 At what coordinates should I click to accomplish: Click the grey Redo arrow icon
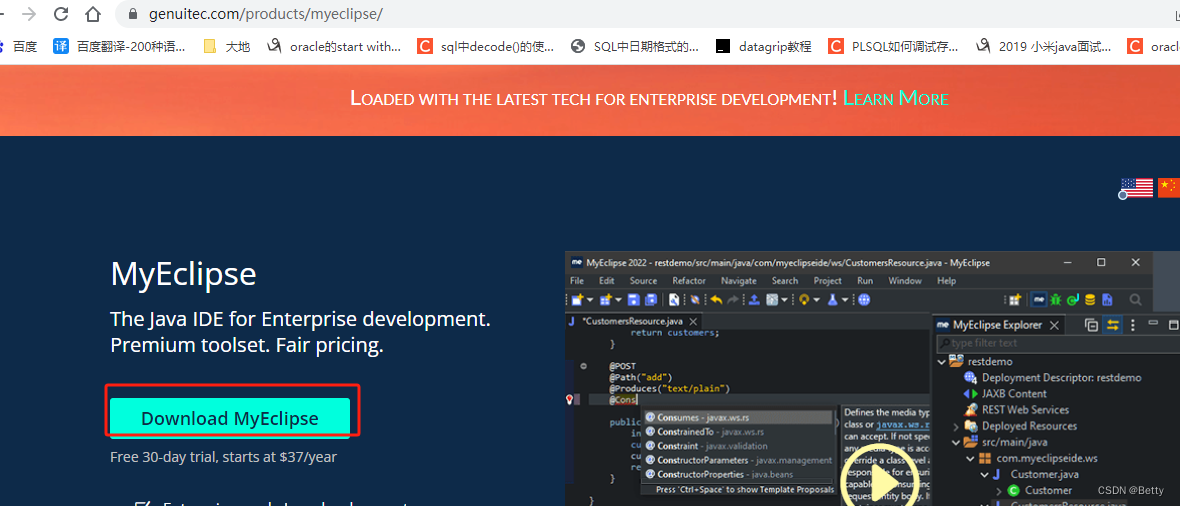click(x=734, y=300)
